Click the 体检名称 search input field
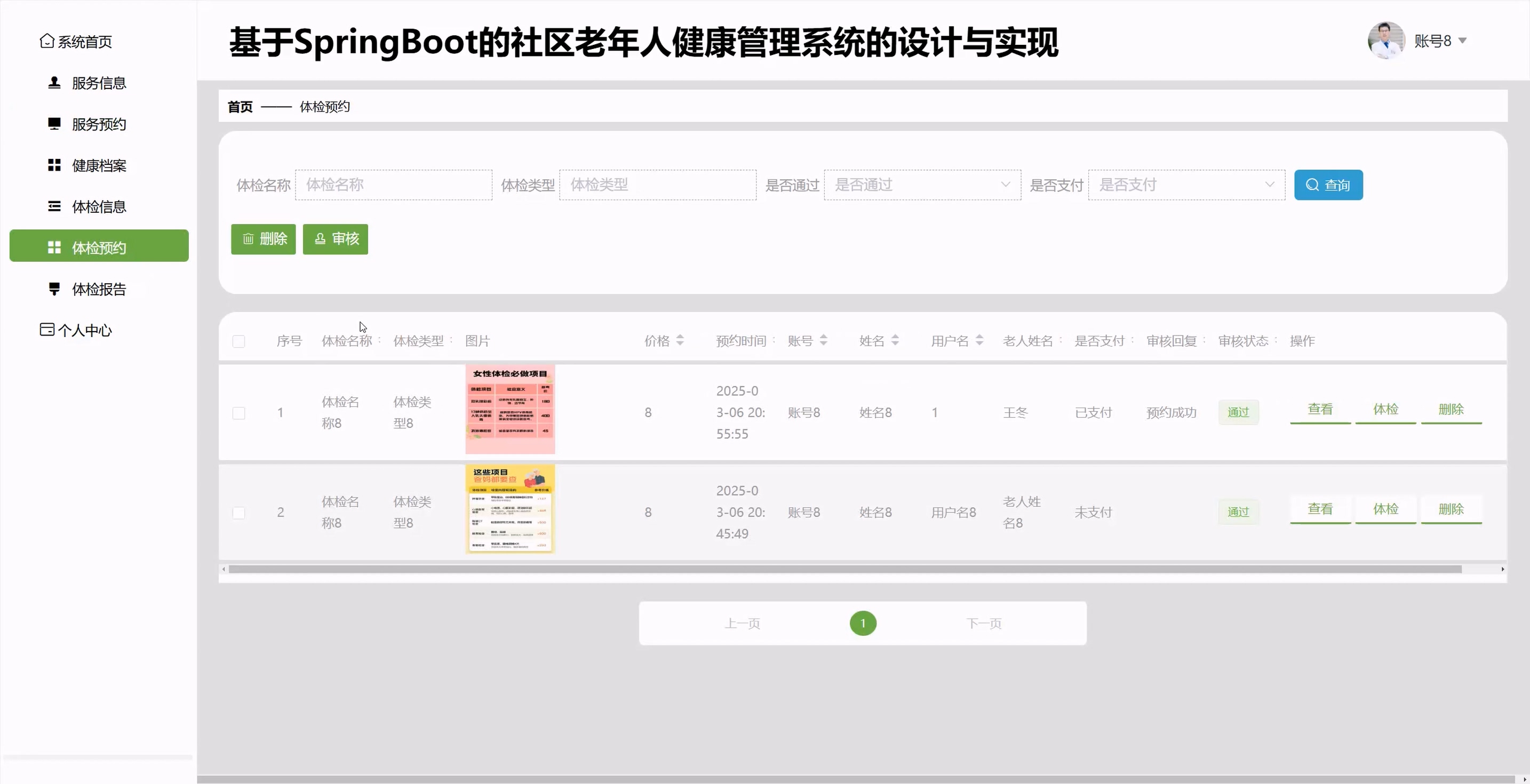This screenshot has width=1530, height=784. [394, 185]
